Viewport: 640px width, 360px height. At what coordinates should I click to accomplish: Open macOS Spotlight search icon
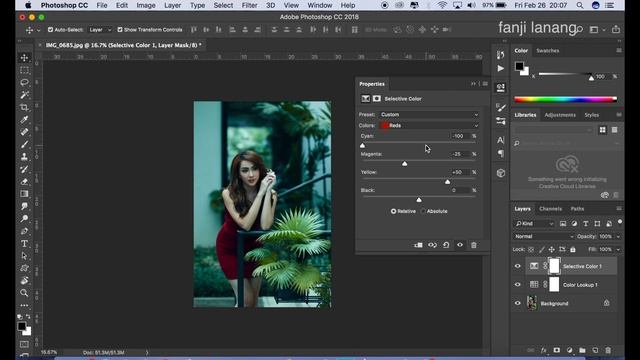coord(580,5)
